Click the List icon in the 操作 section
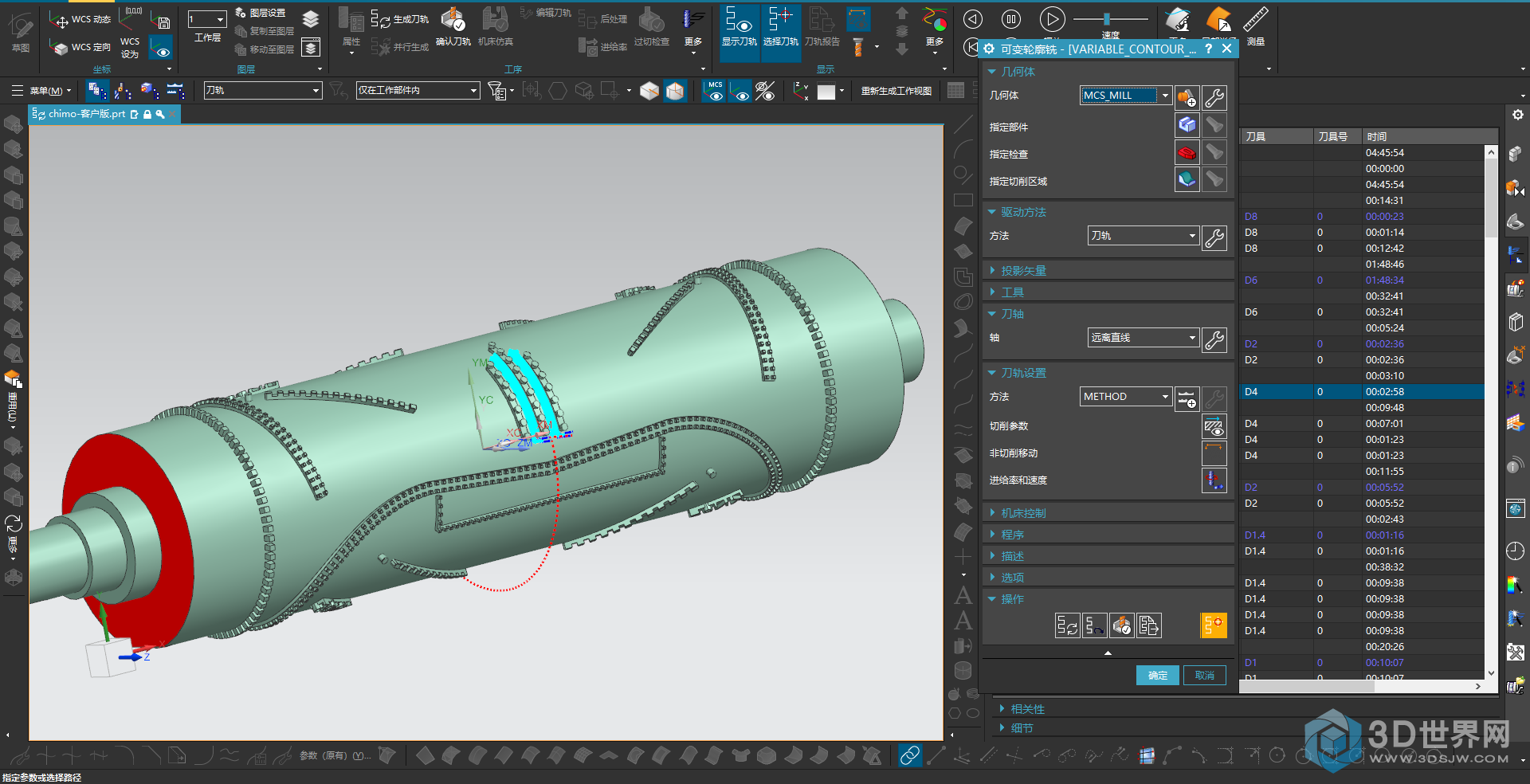 pyautogui.click(x=1148, y=625)
